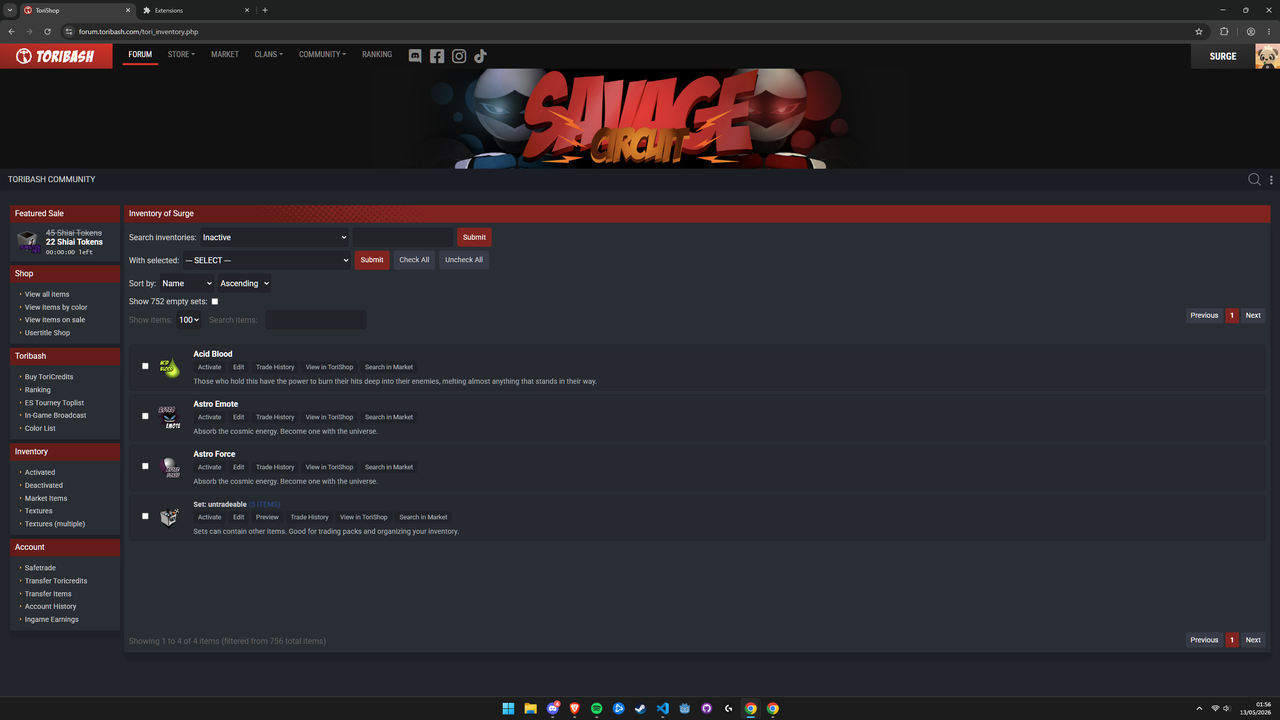Open the TikTok icon in the navbar

[x=480, y=56]
